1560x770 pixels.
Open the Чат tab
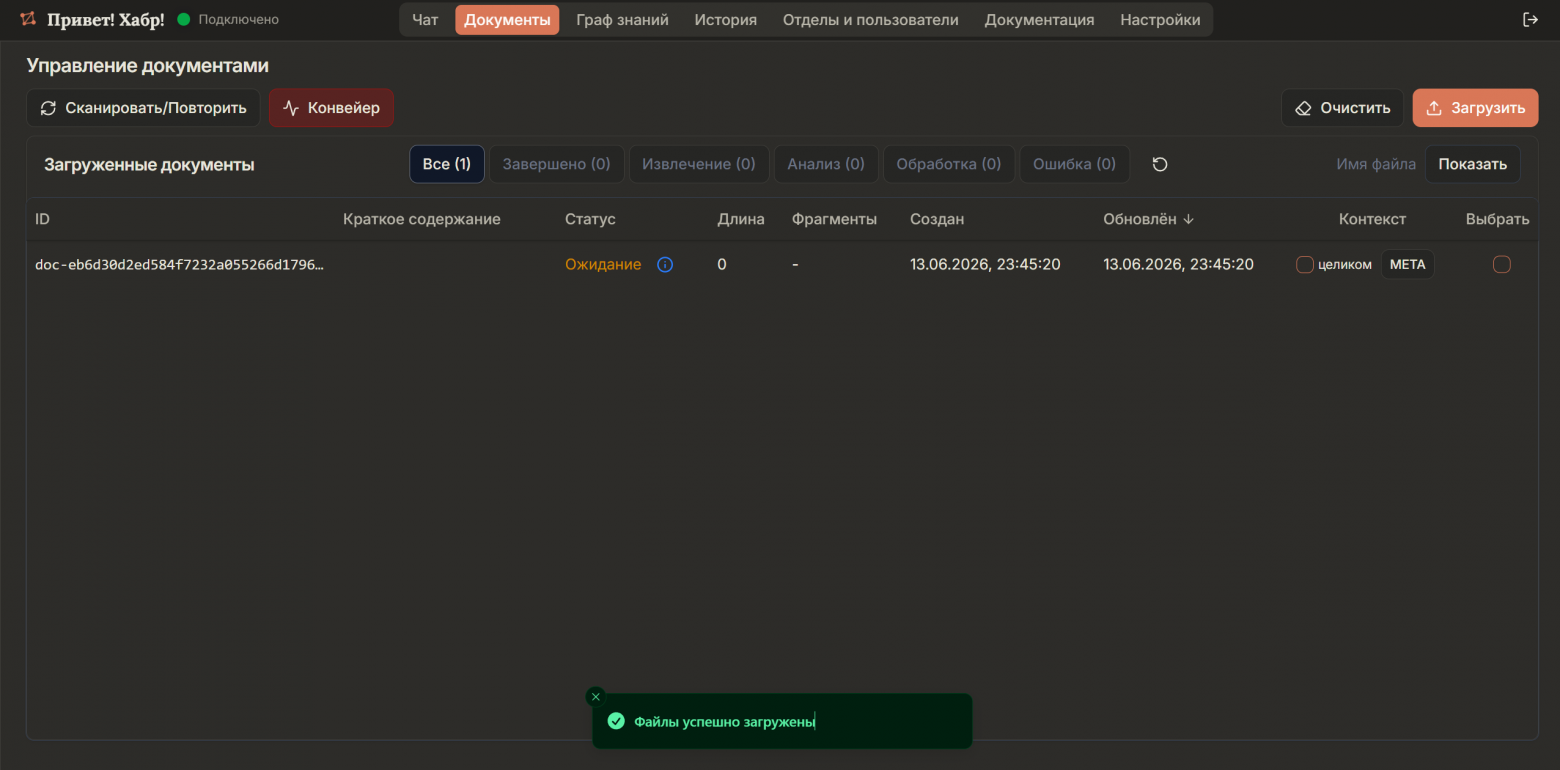coord(425,20)
